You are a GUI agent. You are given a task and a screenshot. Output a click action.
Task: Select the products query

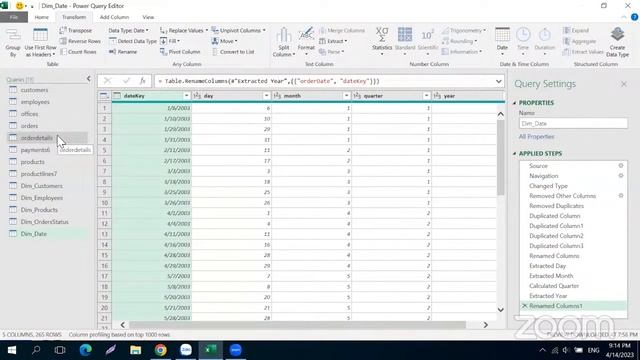tap(33, 162)
